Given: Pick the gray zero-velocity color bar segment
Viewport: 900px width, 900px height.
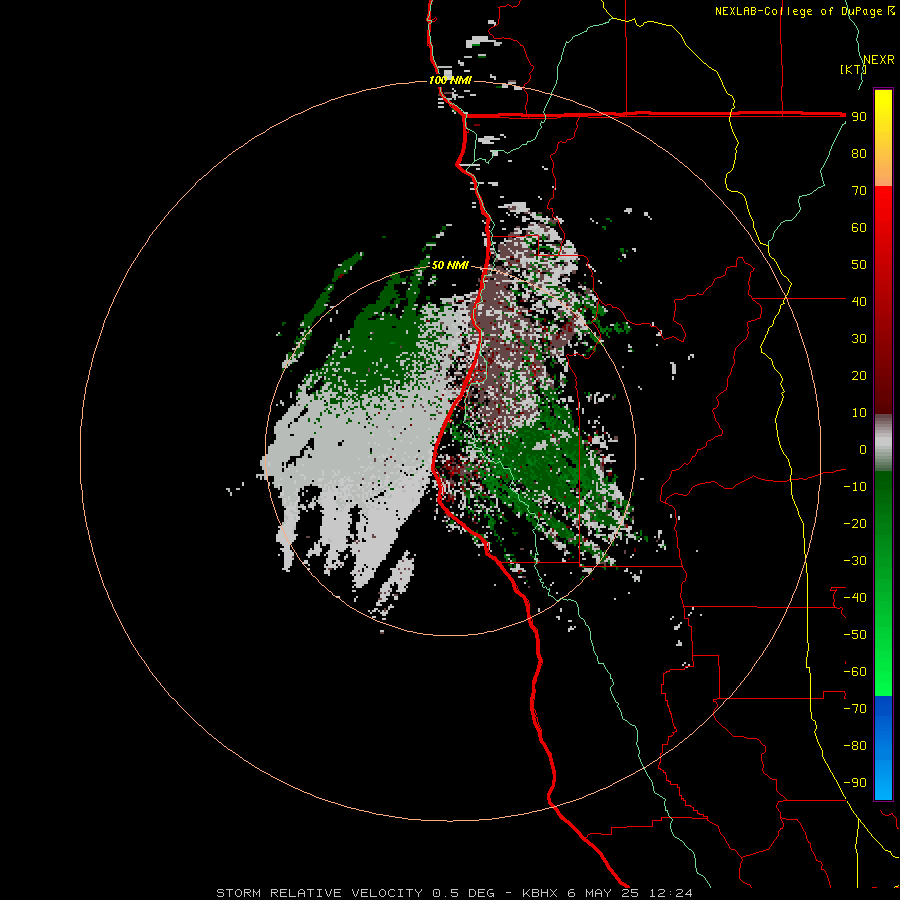Looking at the screenshot, I should click(883, 443).
